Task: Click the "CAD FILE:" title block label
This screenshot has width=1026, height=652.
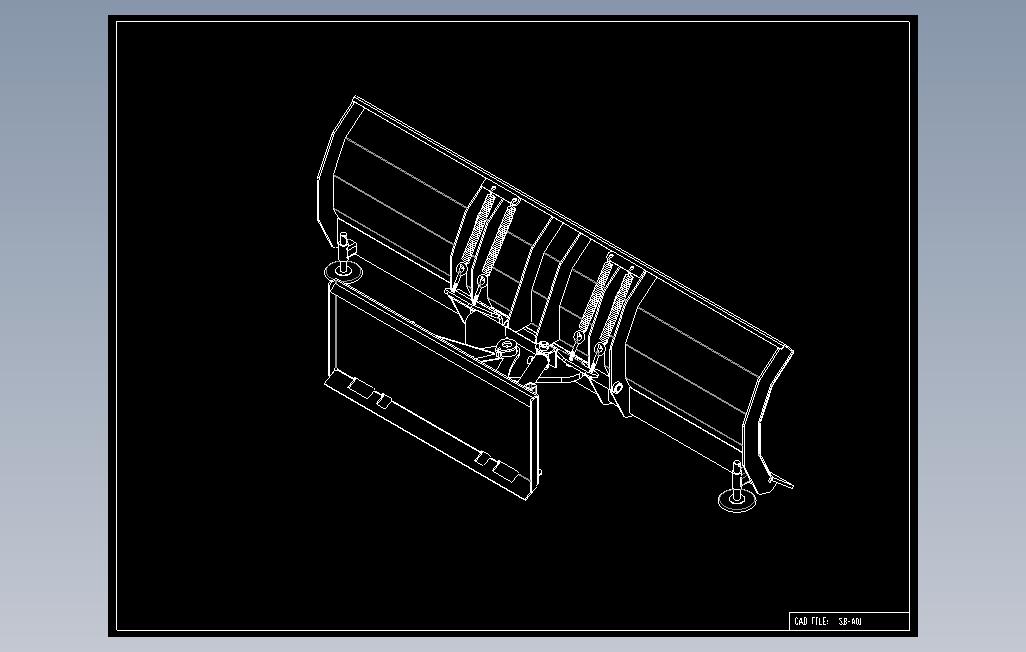Action: click(x=811, y=621)
